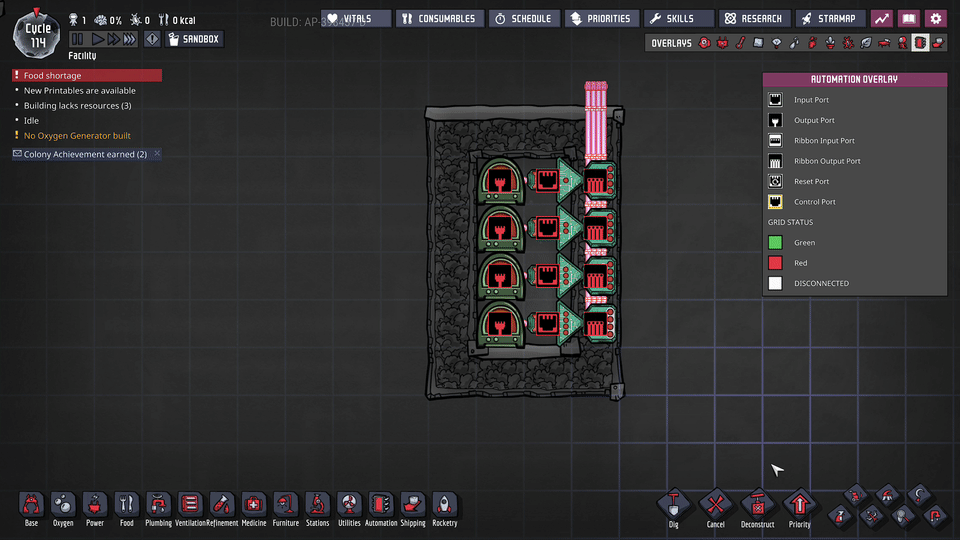Set game to fastest triple speed

(x=129, y=39)
